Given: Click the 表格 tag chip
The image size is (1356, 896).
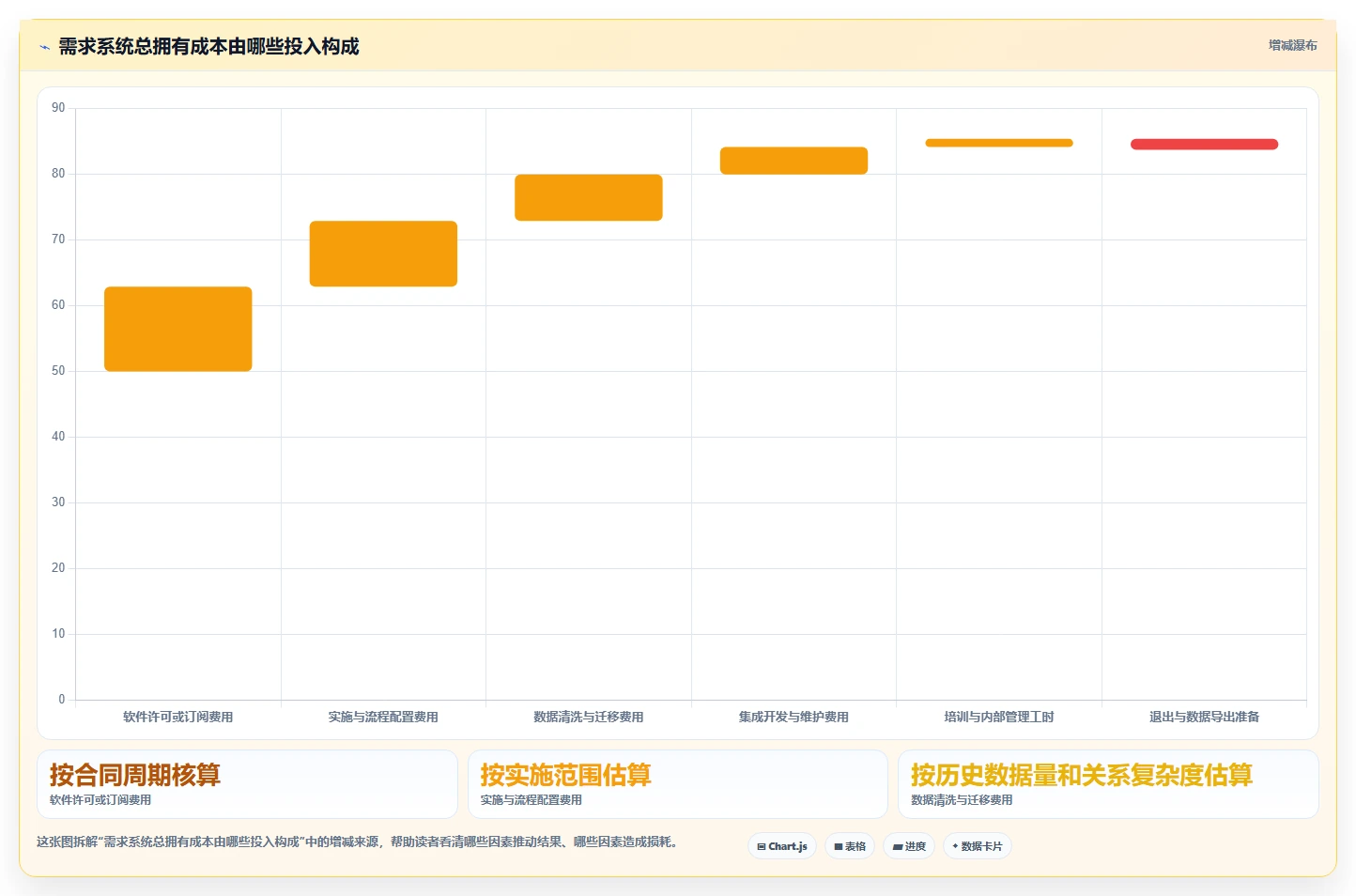Looking at the screenshot, I should 850,846.
